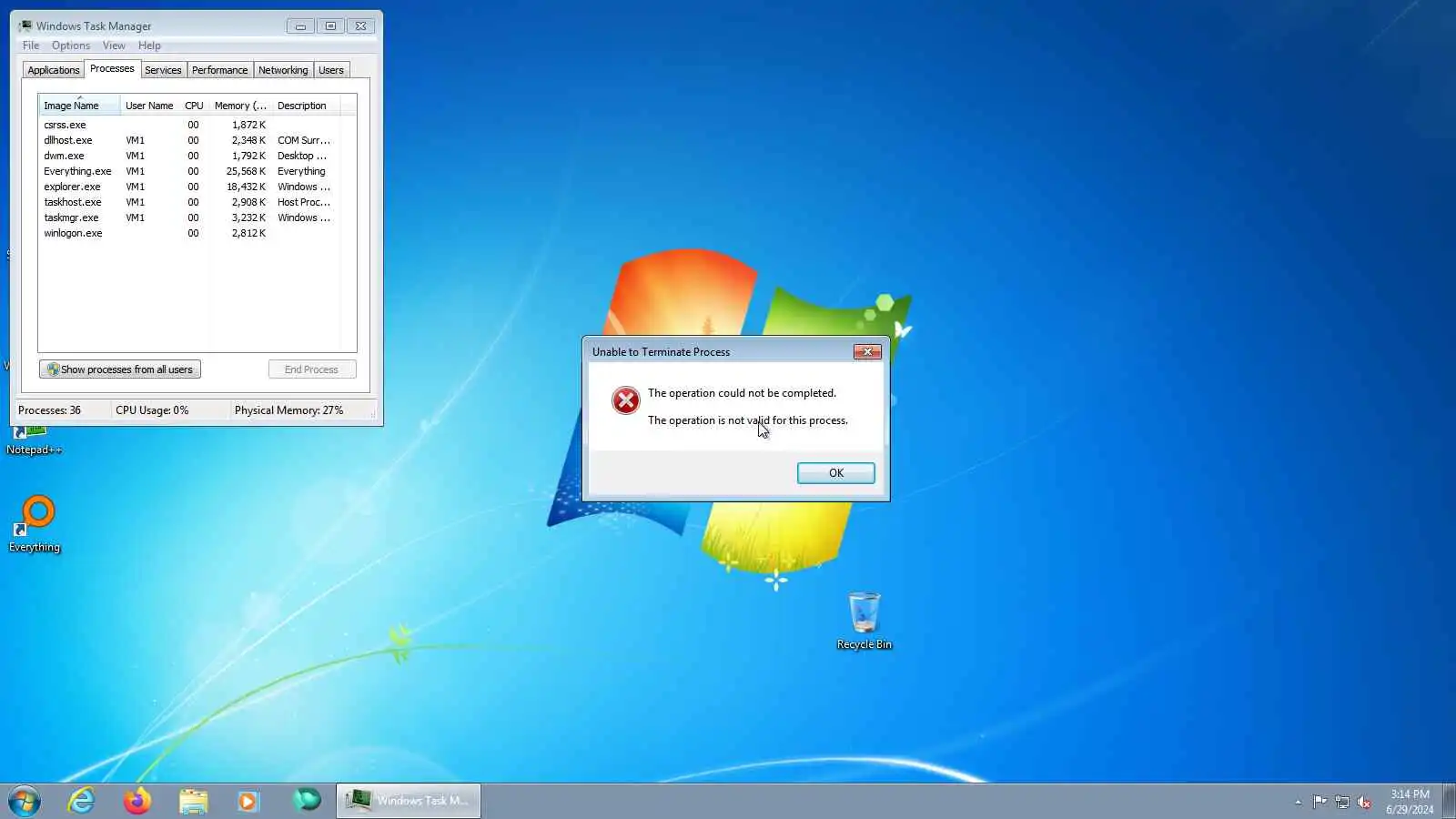Launch Firefox from the taskbar
Image resolution: width=1456 pixels, height=819 pixels.
point(137,801)
